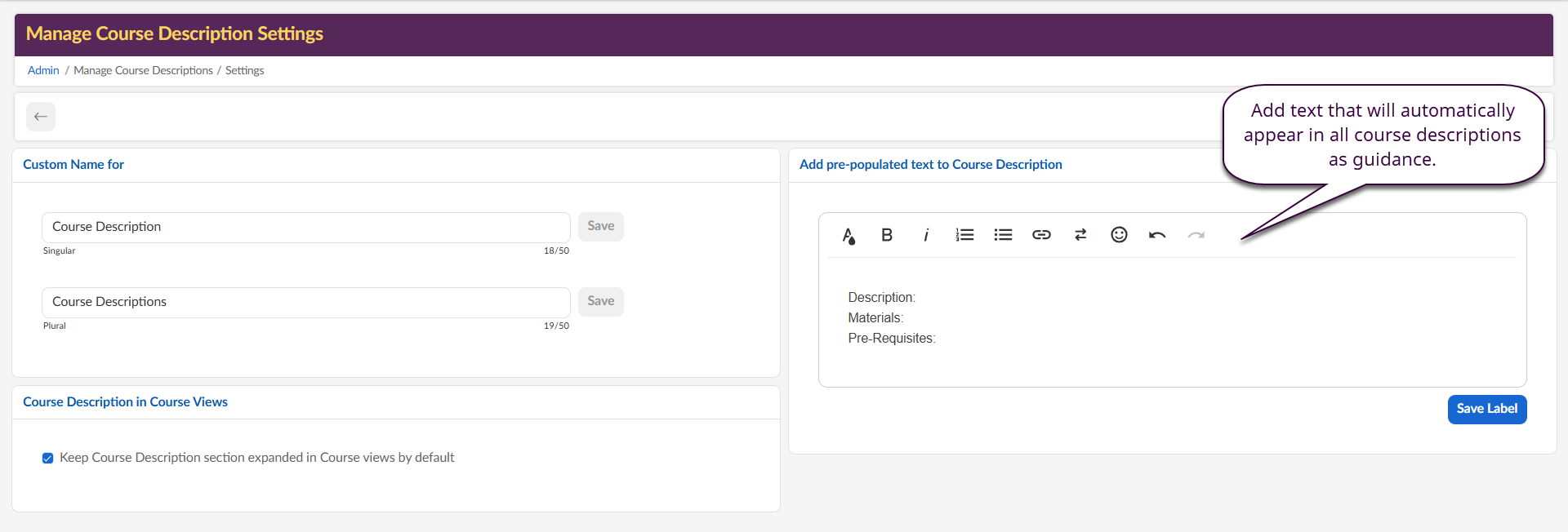Toggle bold formatting in editor
Image resolution: width=1568 pixels, height=532 pixels.
click(x=887, y=235)
